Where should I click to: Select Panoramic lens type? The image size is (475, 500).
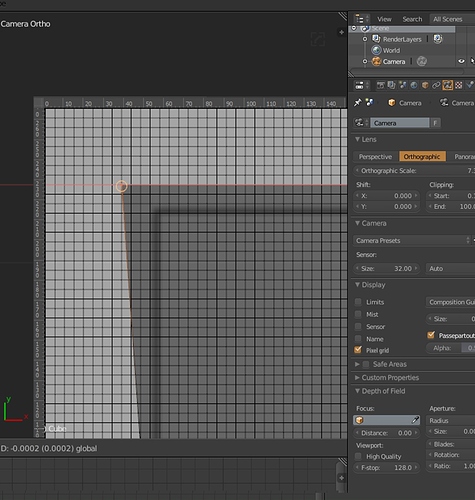point(461,156)
